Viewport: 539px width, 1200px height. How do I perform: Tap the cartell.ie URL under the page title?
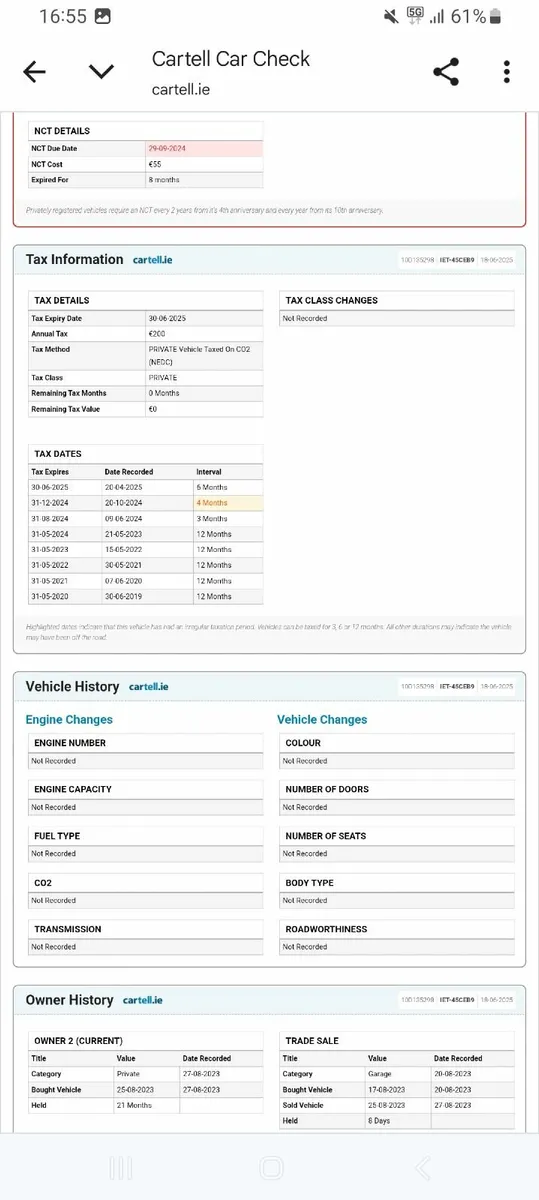[181, 89]
